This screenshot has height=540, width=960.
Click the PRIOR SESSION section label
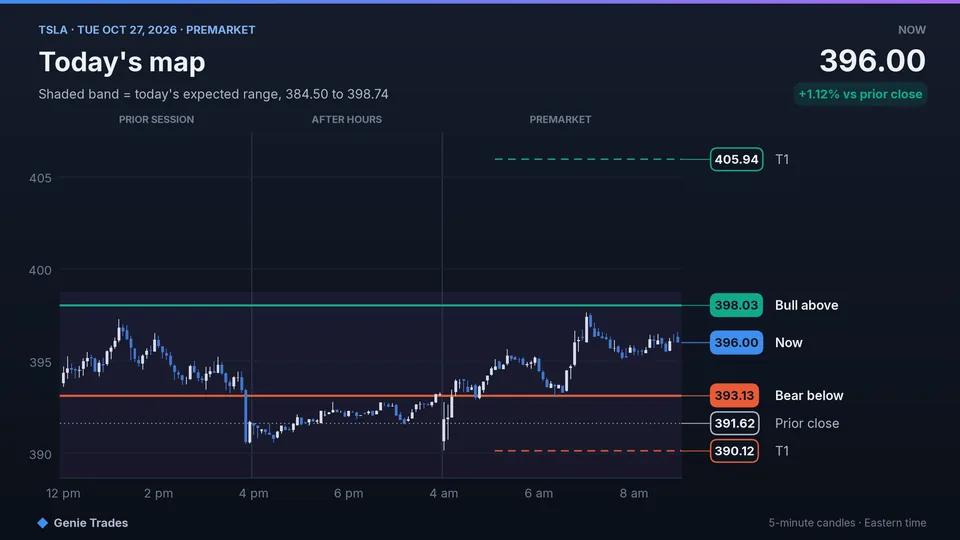coord(156,119)
